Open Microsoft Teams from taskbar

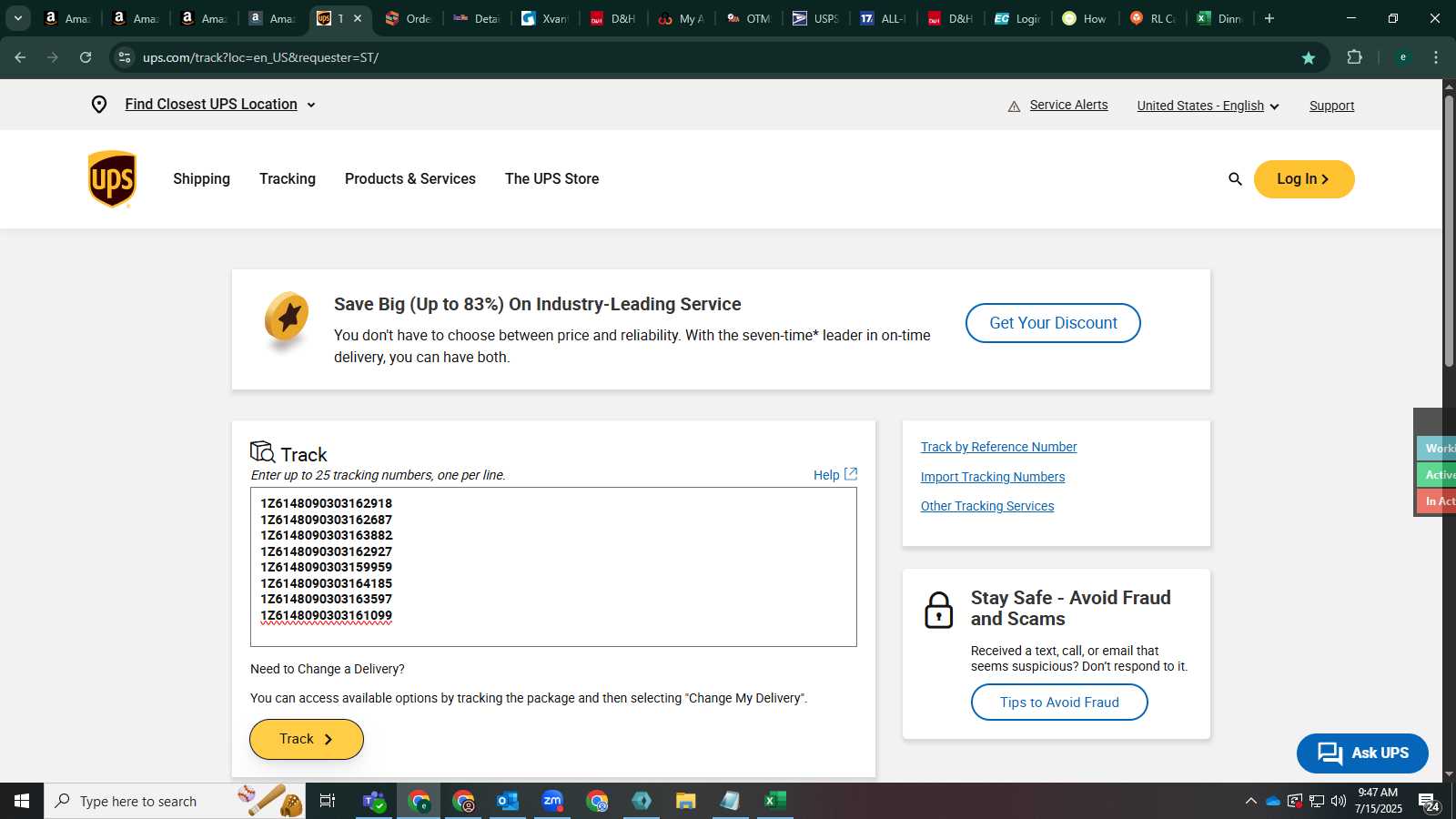click(x=374, y=801)
